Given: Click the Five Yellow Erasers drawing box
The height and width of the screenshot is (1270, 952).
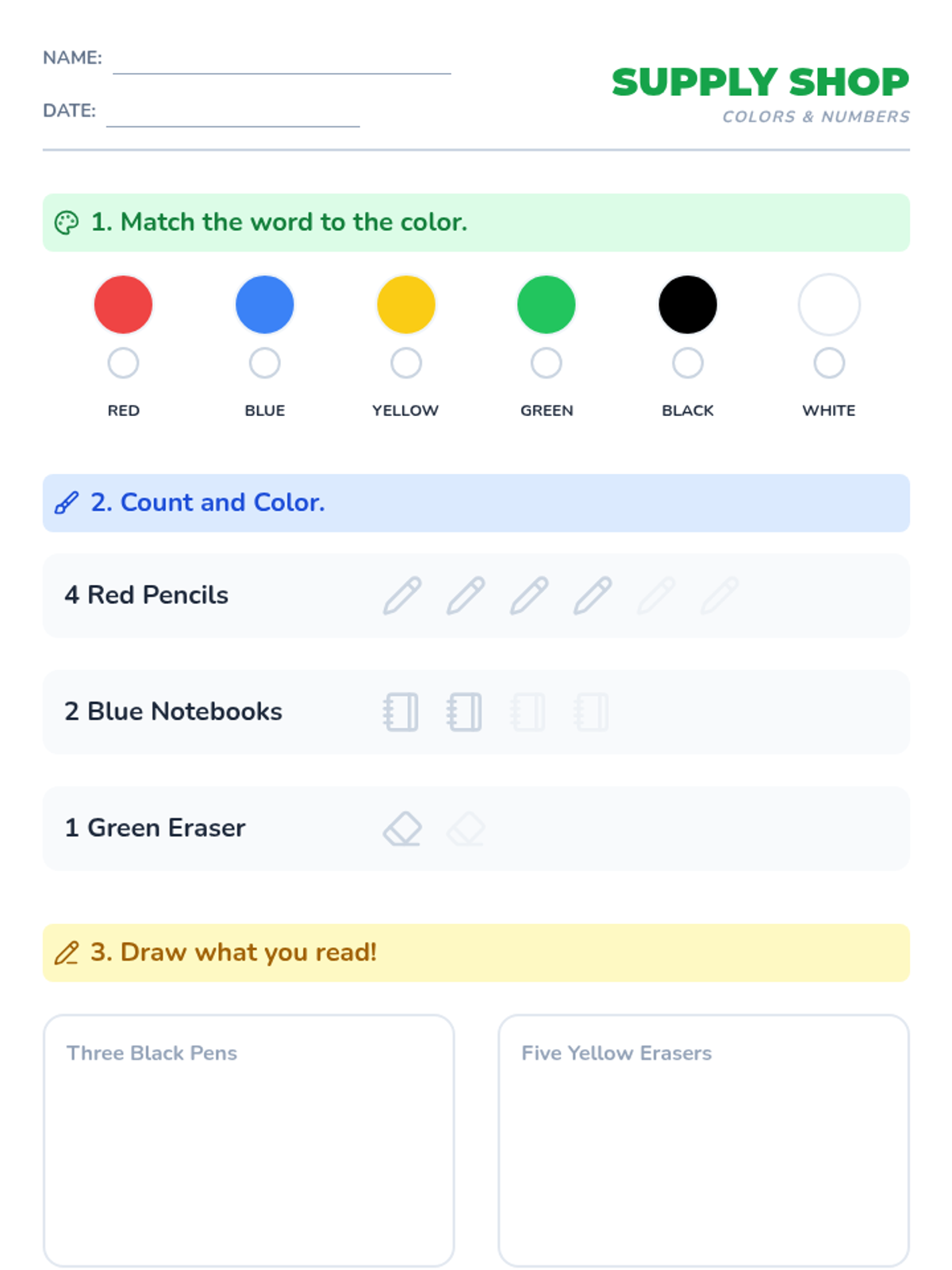Looking at the screenshot, I should pyautogui.click(x=704, y=1151).
